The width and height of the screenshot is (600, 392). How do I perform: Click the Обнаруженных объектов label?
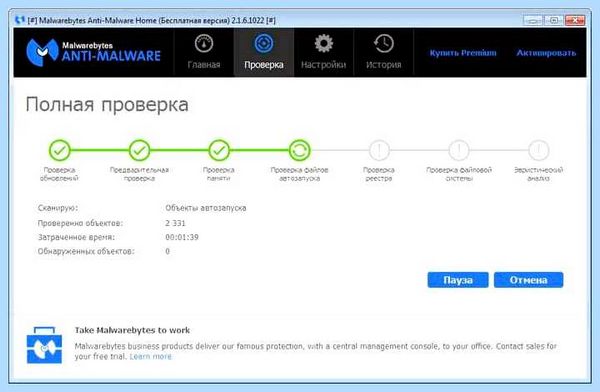(x=86, y=251)
